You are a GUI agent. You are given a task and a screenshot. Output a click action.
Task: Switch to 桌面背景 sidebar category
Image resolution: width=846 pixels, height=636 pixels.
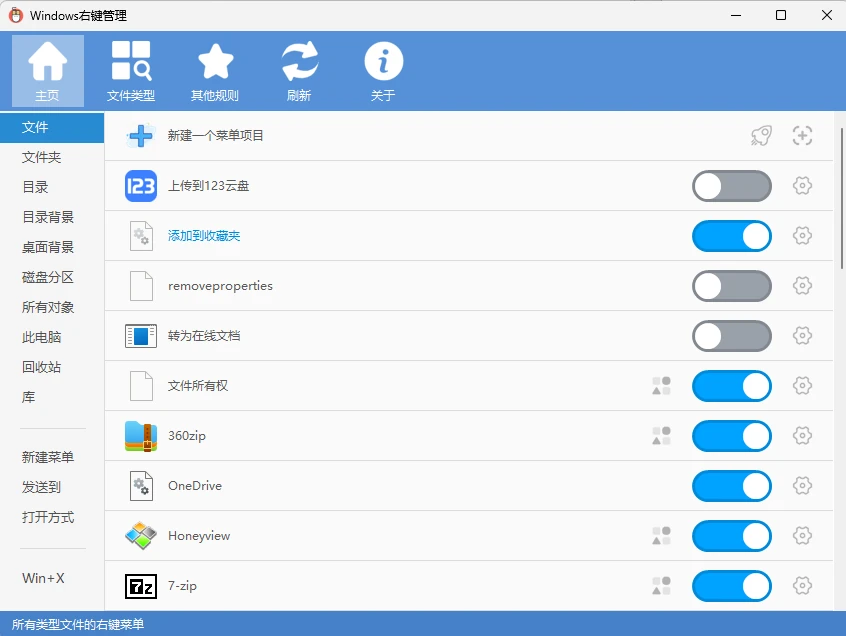(48, 247)
